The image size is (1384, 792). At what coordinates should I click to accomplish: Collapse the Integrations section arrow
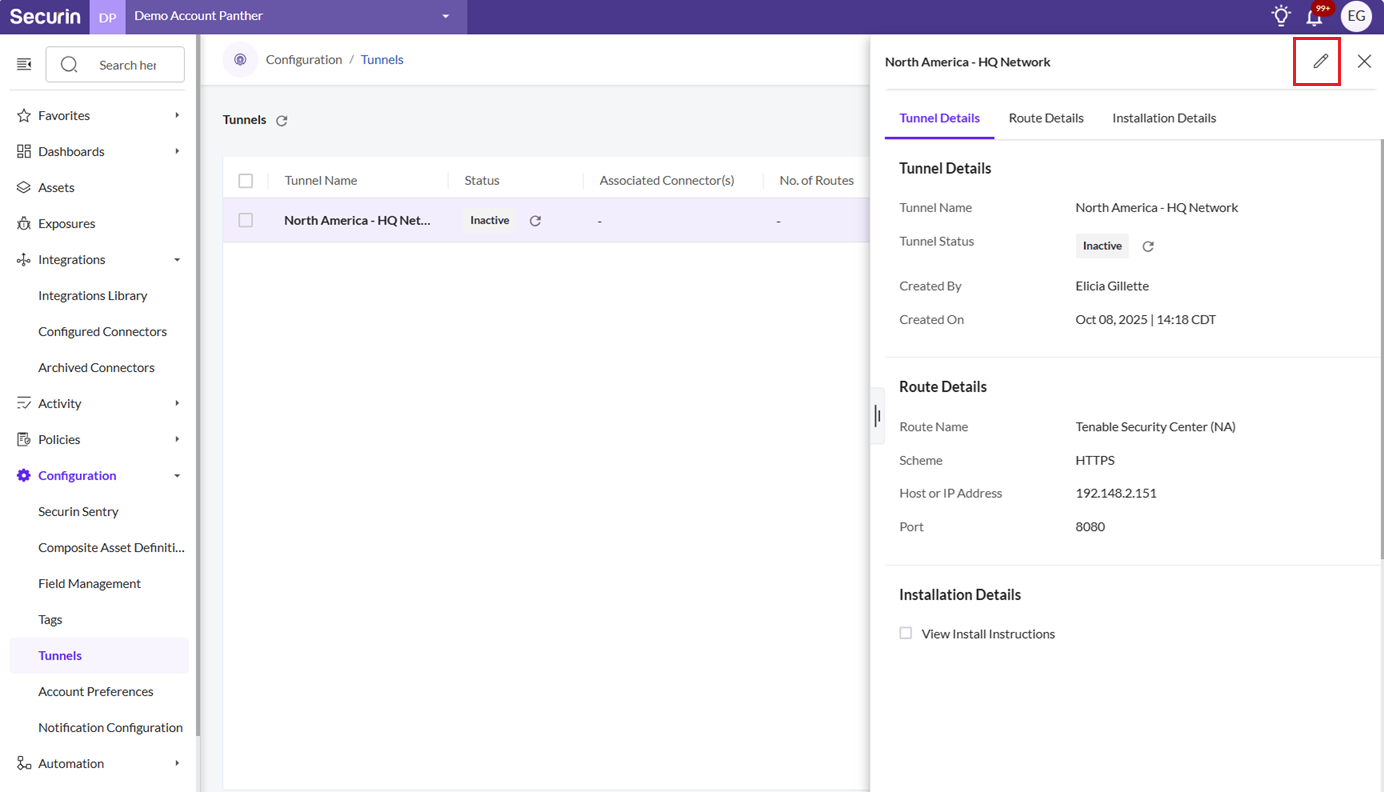177,260
